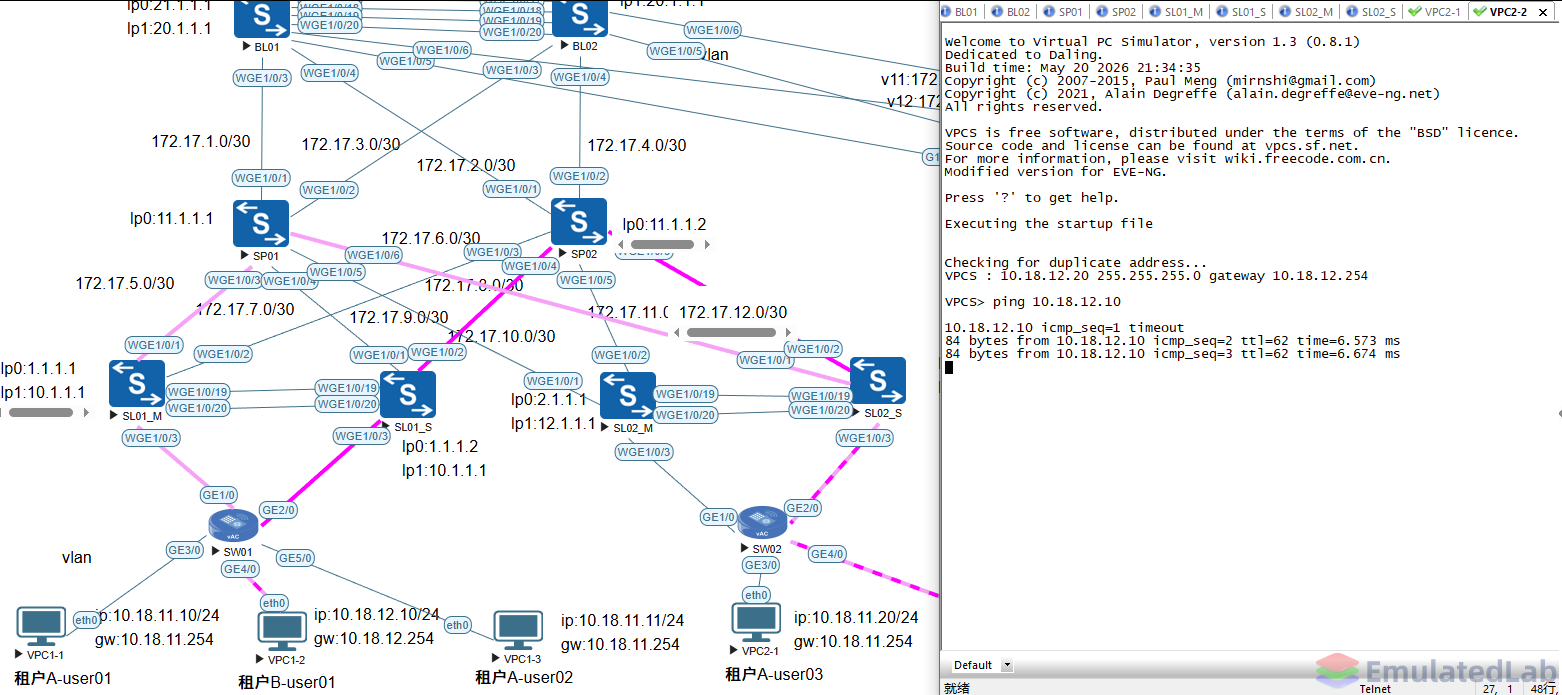Select the SL01_M leaf switch icon

click(x=137, y=384)
